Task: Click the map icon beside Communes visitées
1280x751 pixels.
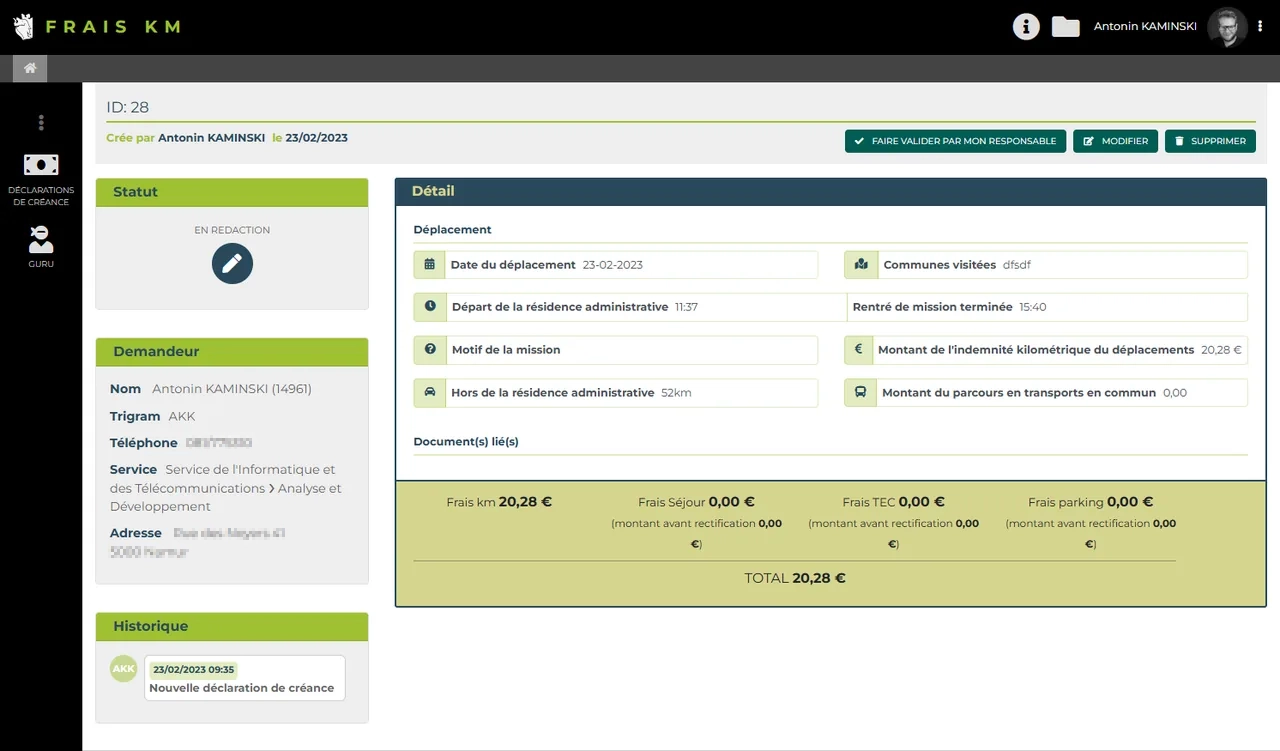Action: click(x=861, y=265)
